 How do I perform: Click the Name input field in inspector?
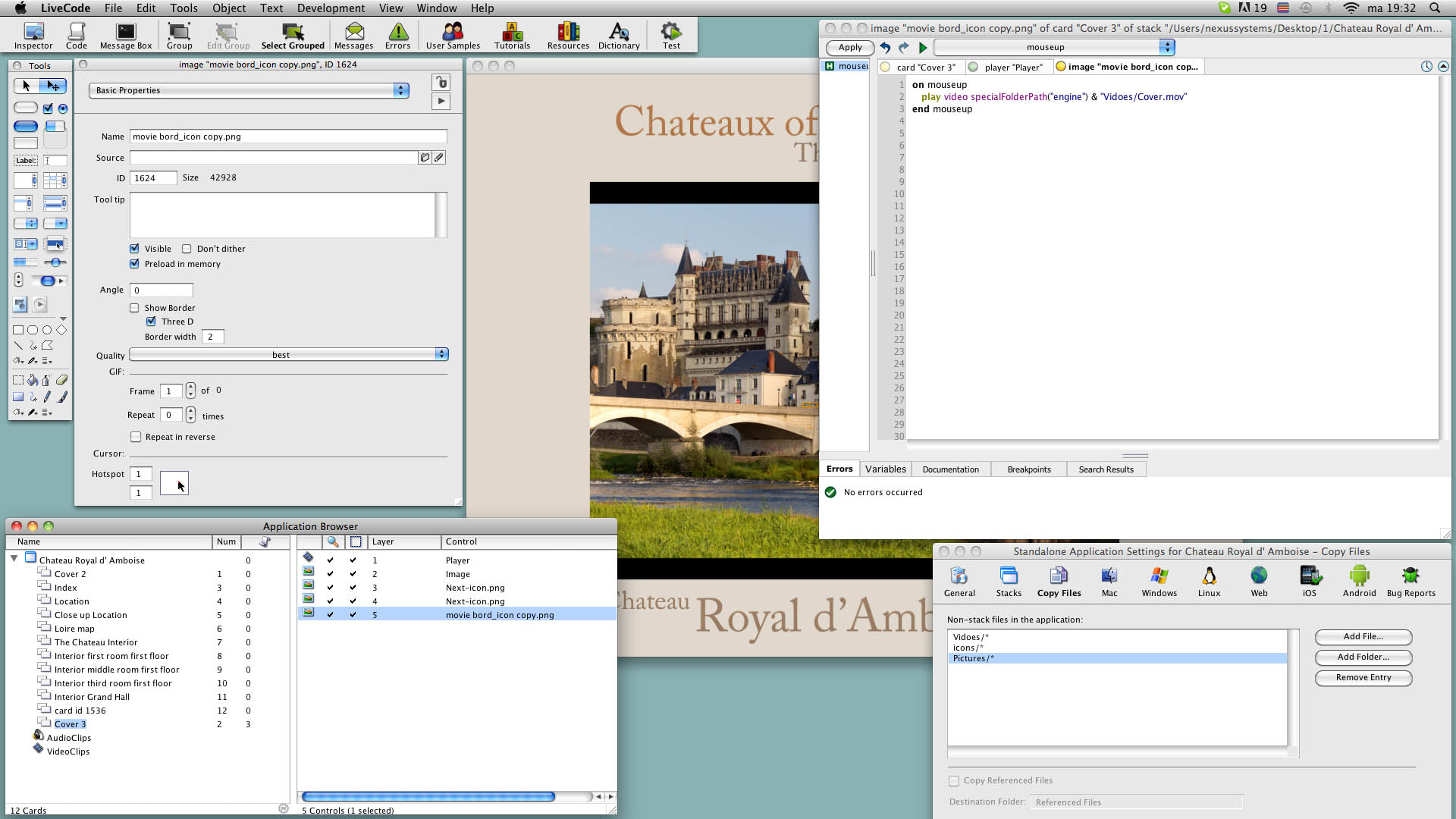288,136
